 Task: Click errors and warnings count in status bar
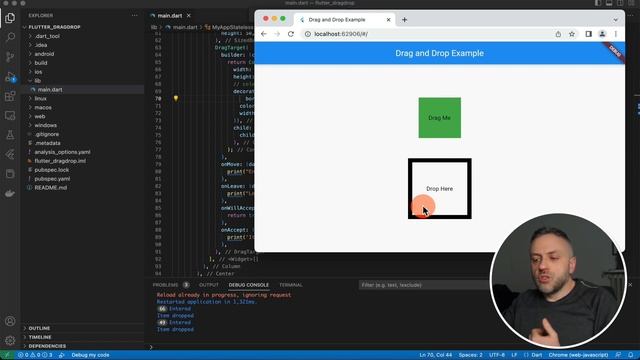(35, 355)
